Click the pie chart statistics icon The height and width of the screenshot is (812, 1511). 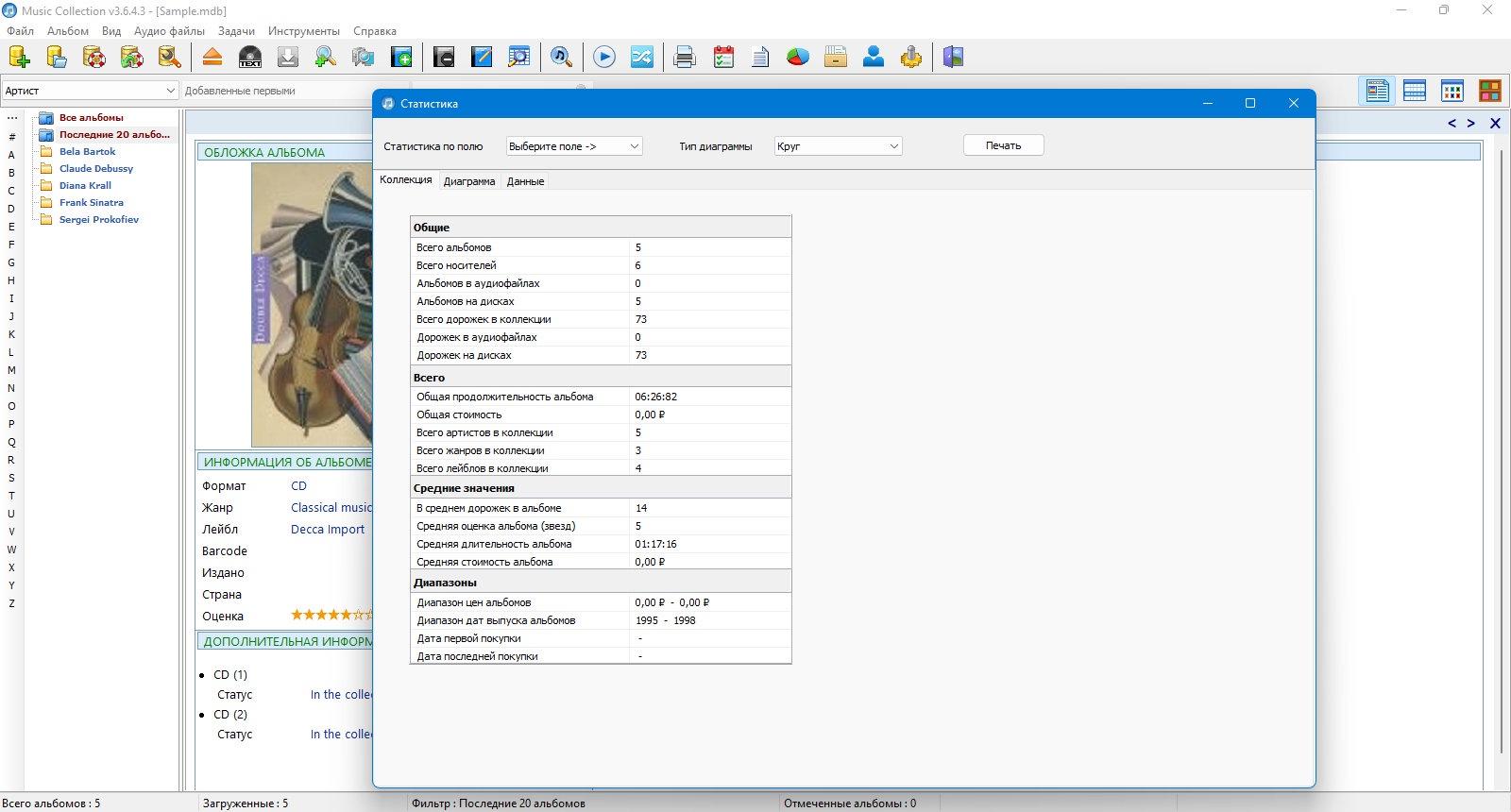[x=798, y=57]
